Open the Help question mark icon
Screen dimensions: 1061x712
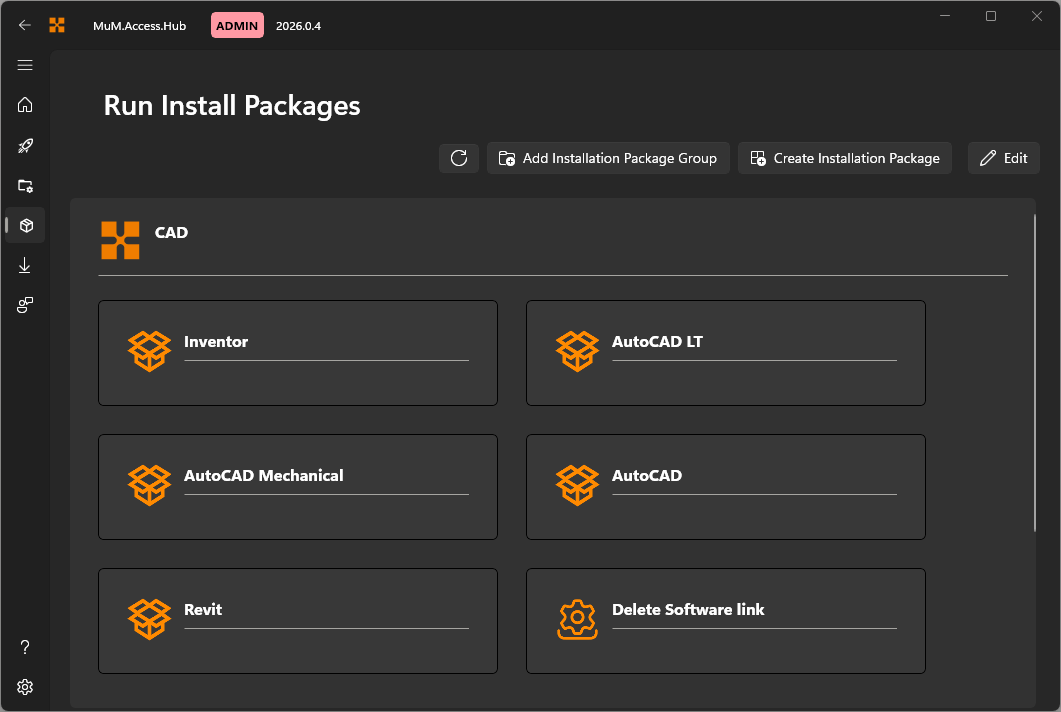pos(25,647)
